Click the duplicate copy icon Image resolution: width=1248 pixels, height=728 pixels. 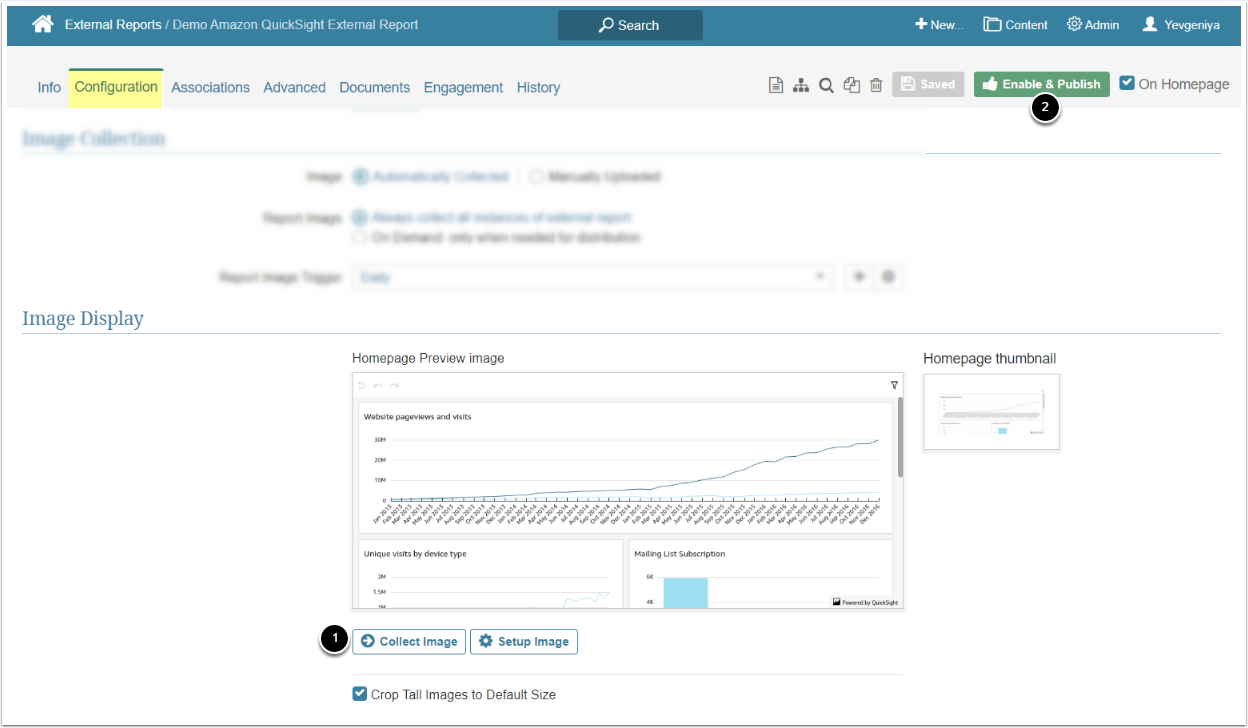851,86
